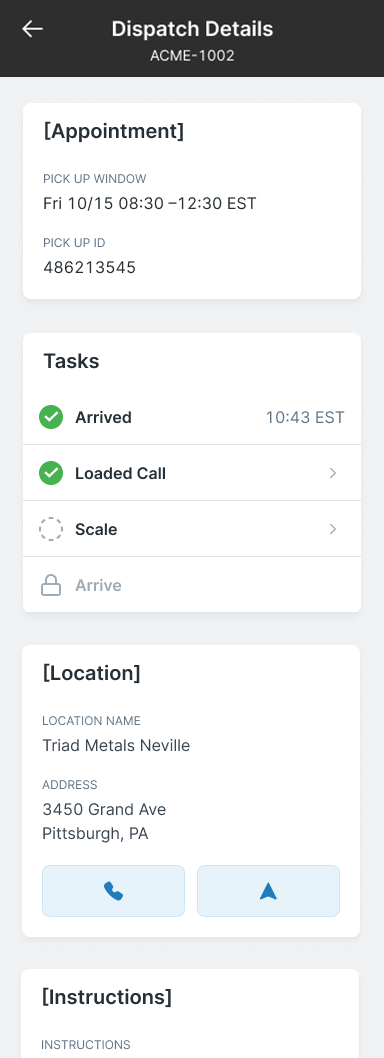Tap the dashed circle beside Scale
The height and width of the screenshot is (1058, 384).
tap(51, 529)
